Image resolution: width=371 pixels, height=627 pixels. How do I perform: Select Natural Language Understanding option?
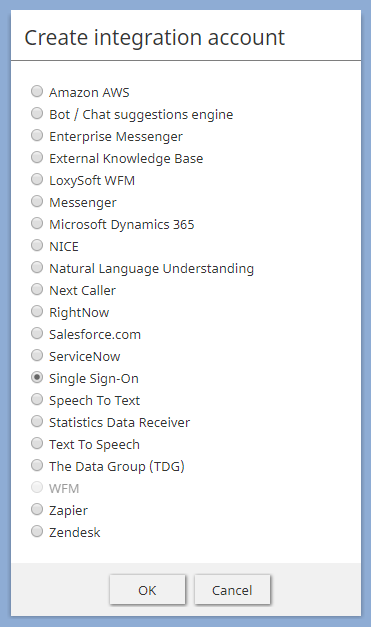click(x=37, y=268)
